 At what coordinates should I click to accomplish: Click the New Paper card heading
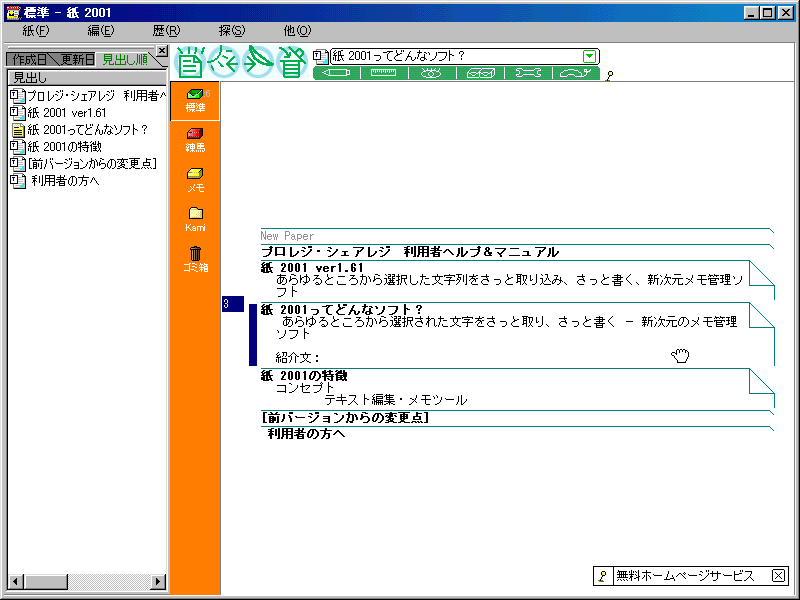[287, 236]
